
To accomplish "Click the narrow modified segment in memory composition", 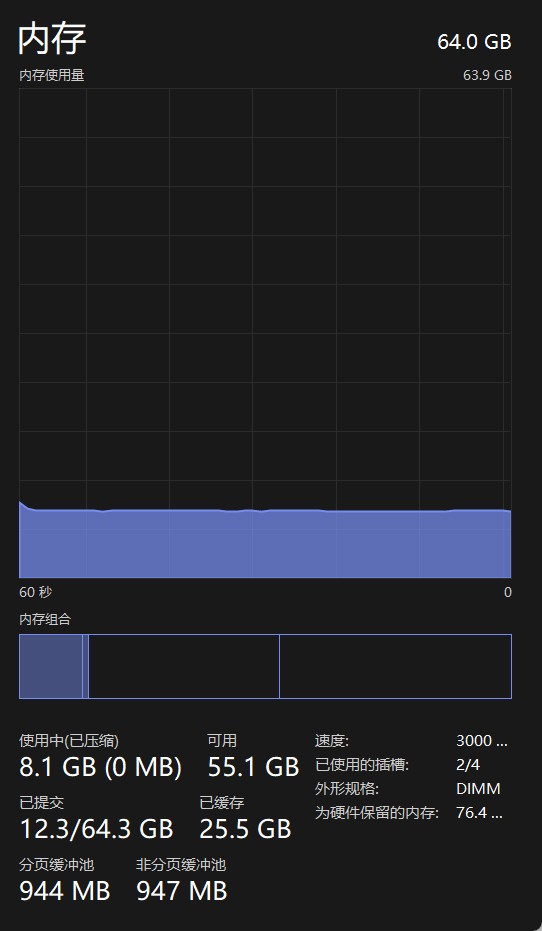I will tap(85, 666).
